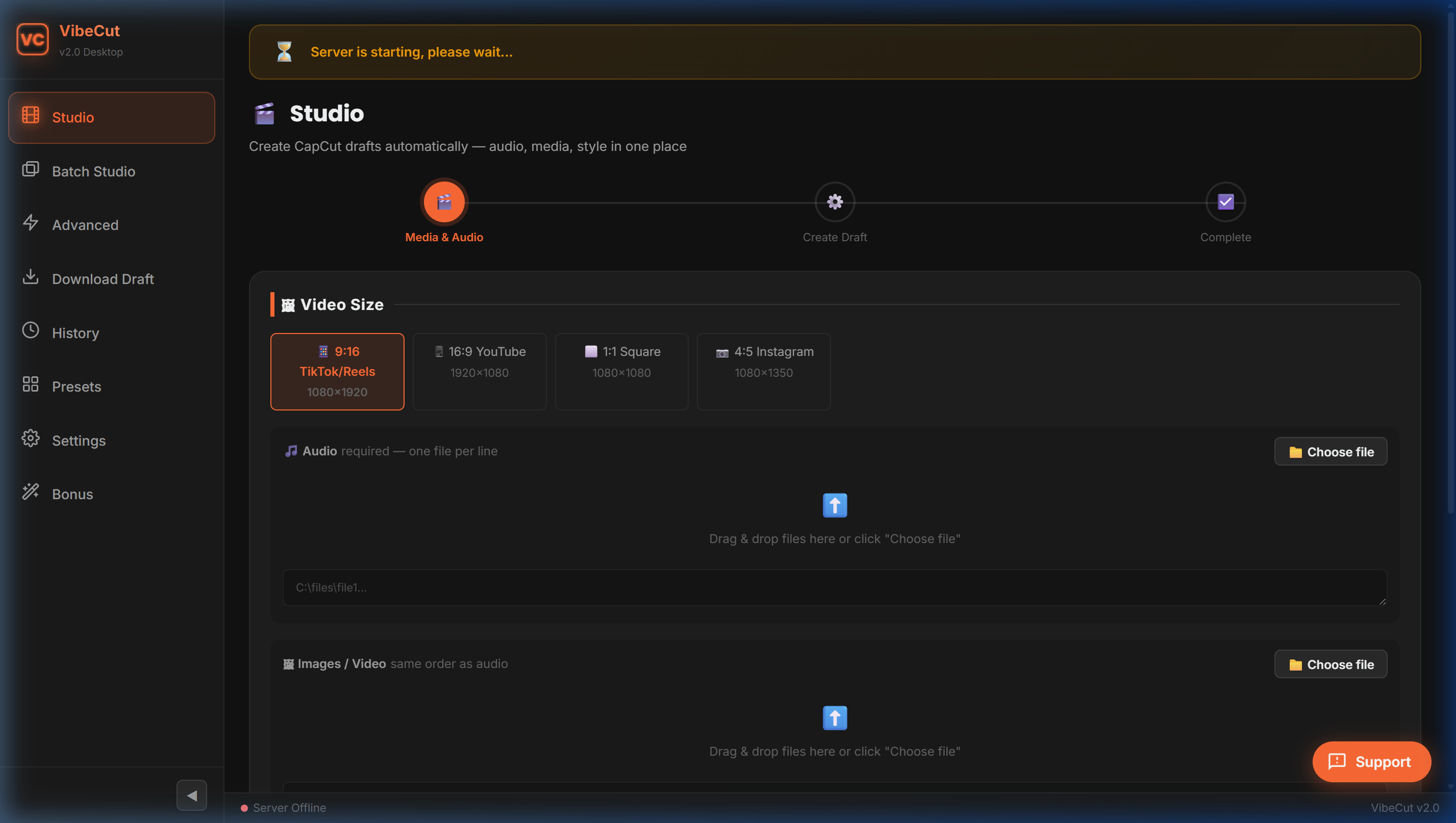
Task: Click the "v2.0 Desktop" version label
Action: point(91,52)
